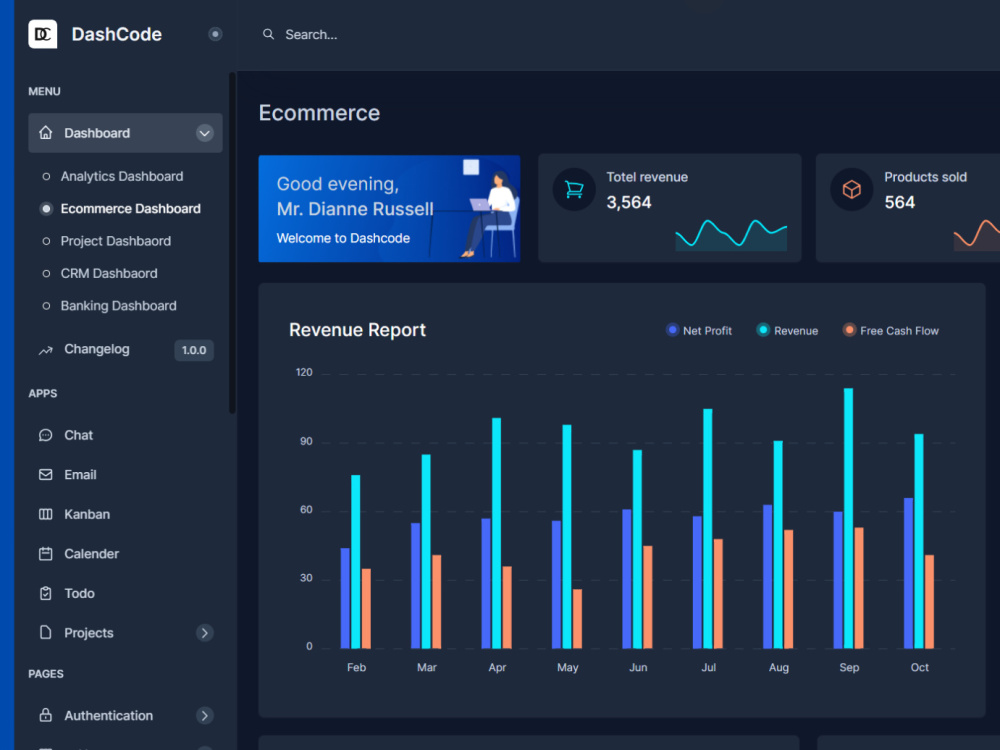The height and width of the screenshot is (750, 1000).
Task: Open CRM Dashbaord menu item
Action: click(x=109, y=274)
